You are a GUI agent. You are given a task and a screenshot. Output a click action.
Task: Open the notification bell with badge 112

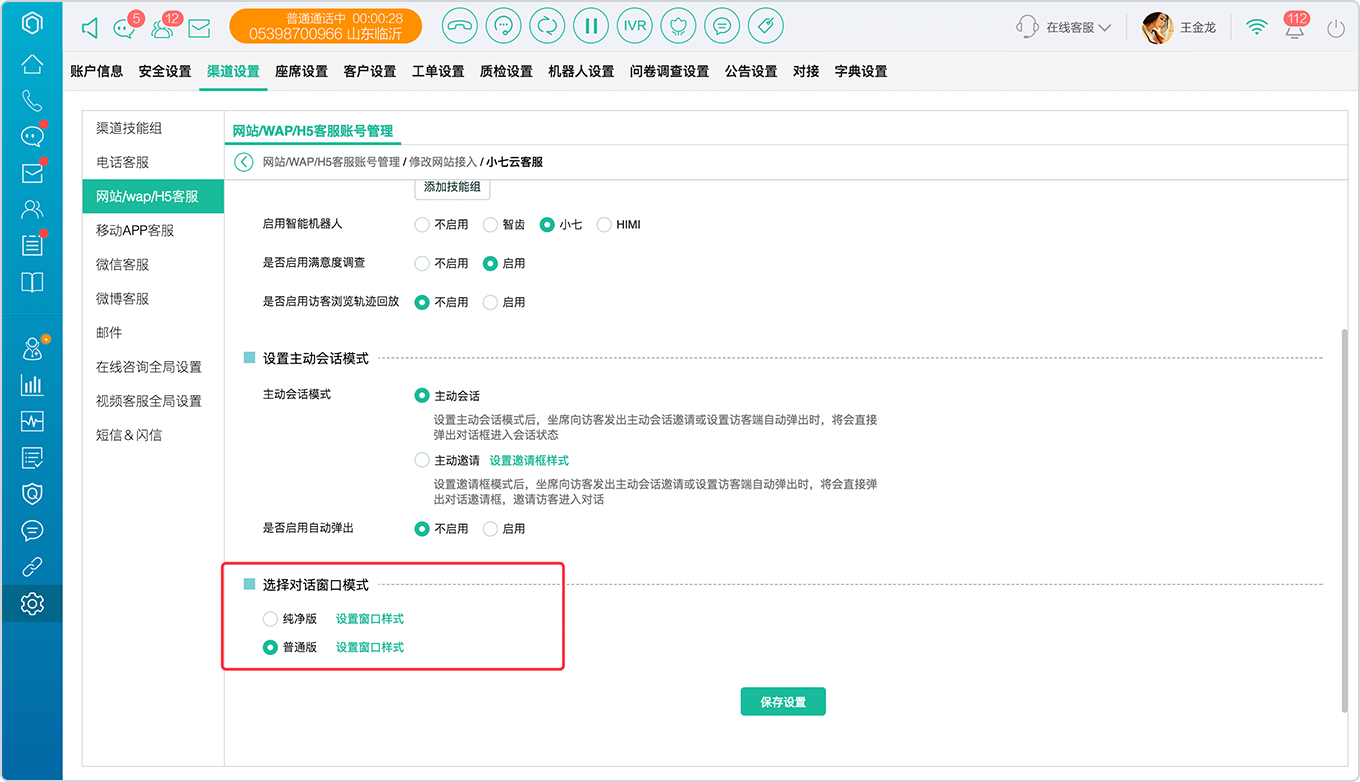click(1295, 27)
